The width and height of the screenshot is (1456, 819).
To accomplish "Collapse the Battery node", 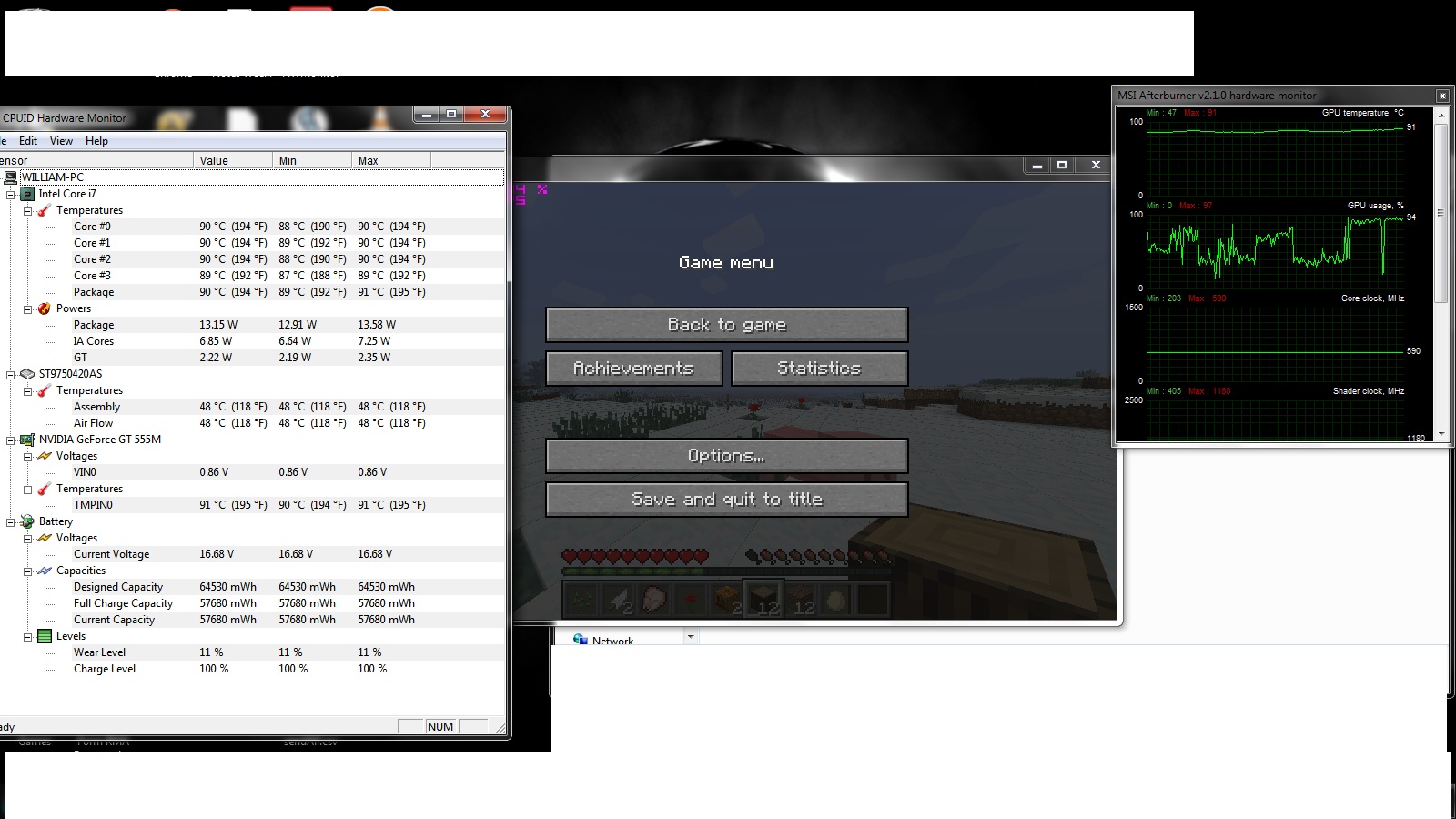I will (x=11, y=521).
